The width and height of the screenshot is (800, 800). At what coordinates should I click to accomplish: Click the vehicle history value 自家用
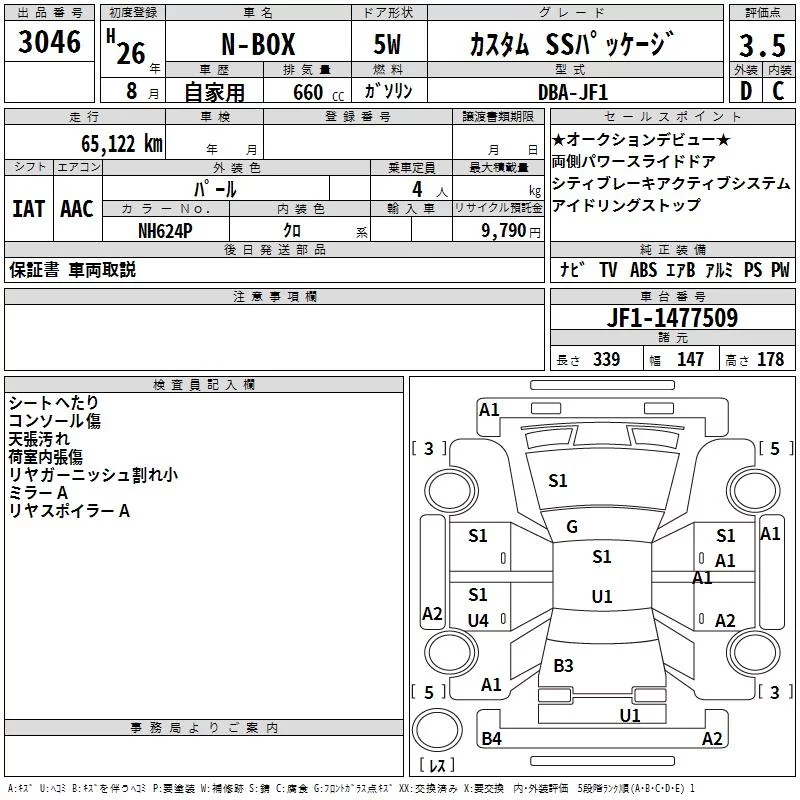[214, 92]
